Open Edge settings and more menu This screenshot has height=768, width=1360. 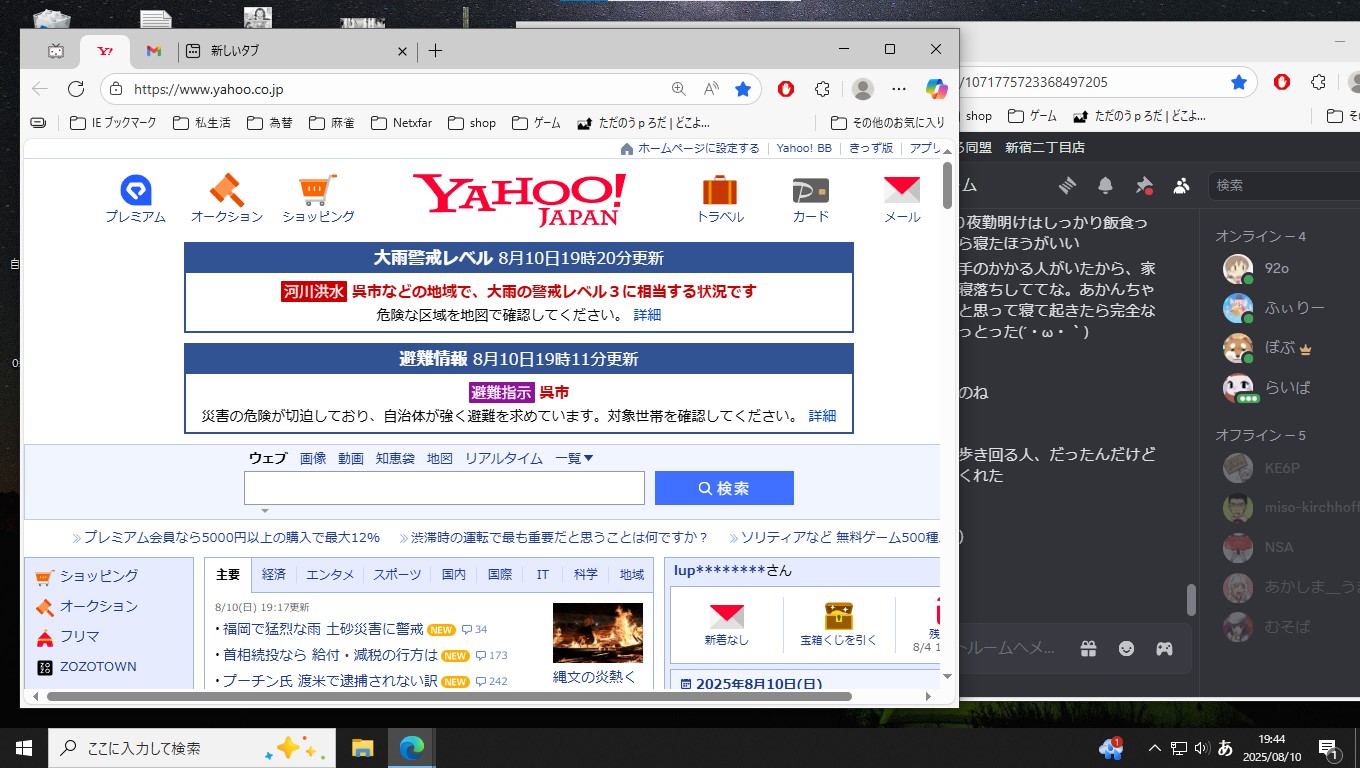[x=899, y=89]
